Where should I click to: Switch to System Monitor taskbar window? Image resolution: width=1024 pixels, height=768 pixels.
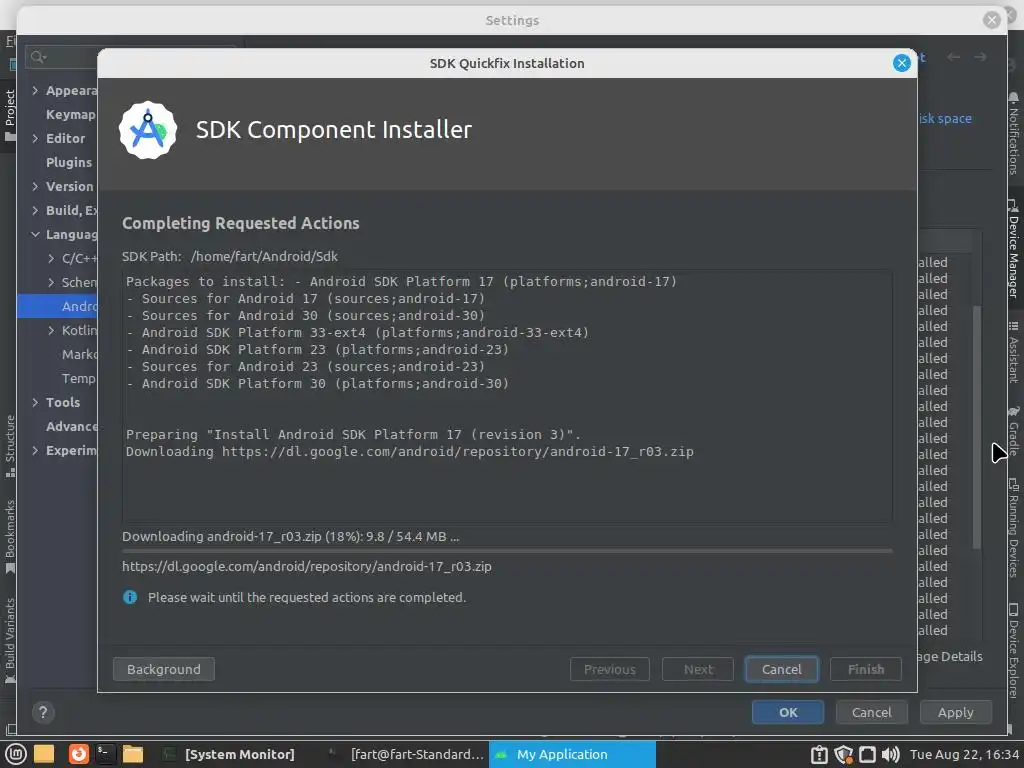click(229, 754)
